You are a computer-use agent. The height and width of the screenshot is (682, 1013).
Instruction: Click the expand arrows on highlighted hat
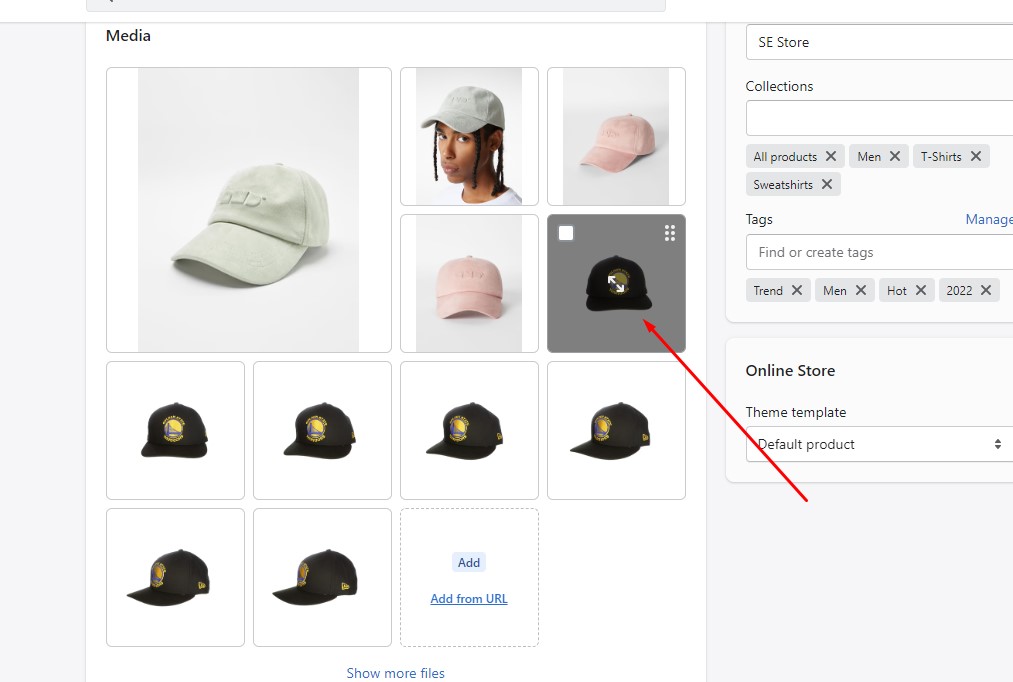coord(617,284)
